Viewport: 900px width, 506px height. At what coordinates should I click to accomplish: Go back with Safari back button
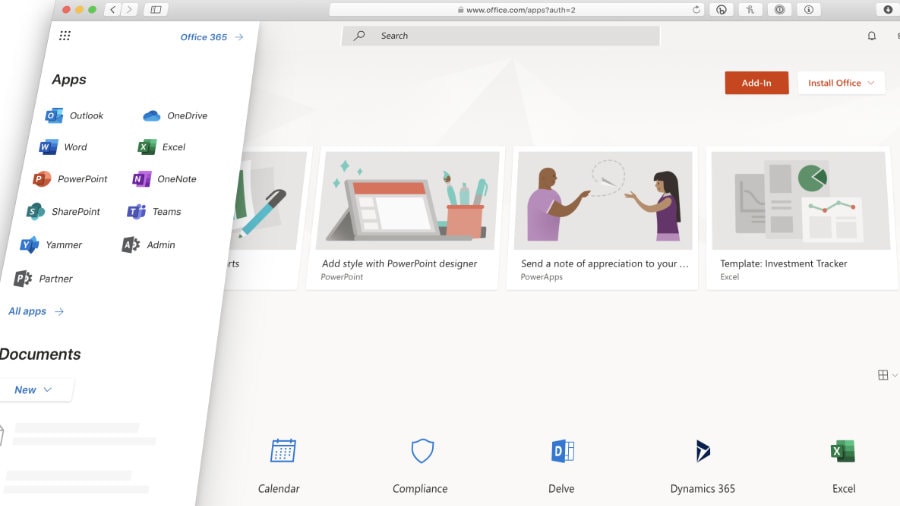click(x=112, y=10)
